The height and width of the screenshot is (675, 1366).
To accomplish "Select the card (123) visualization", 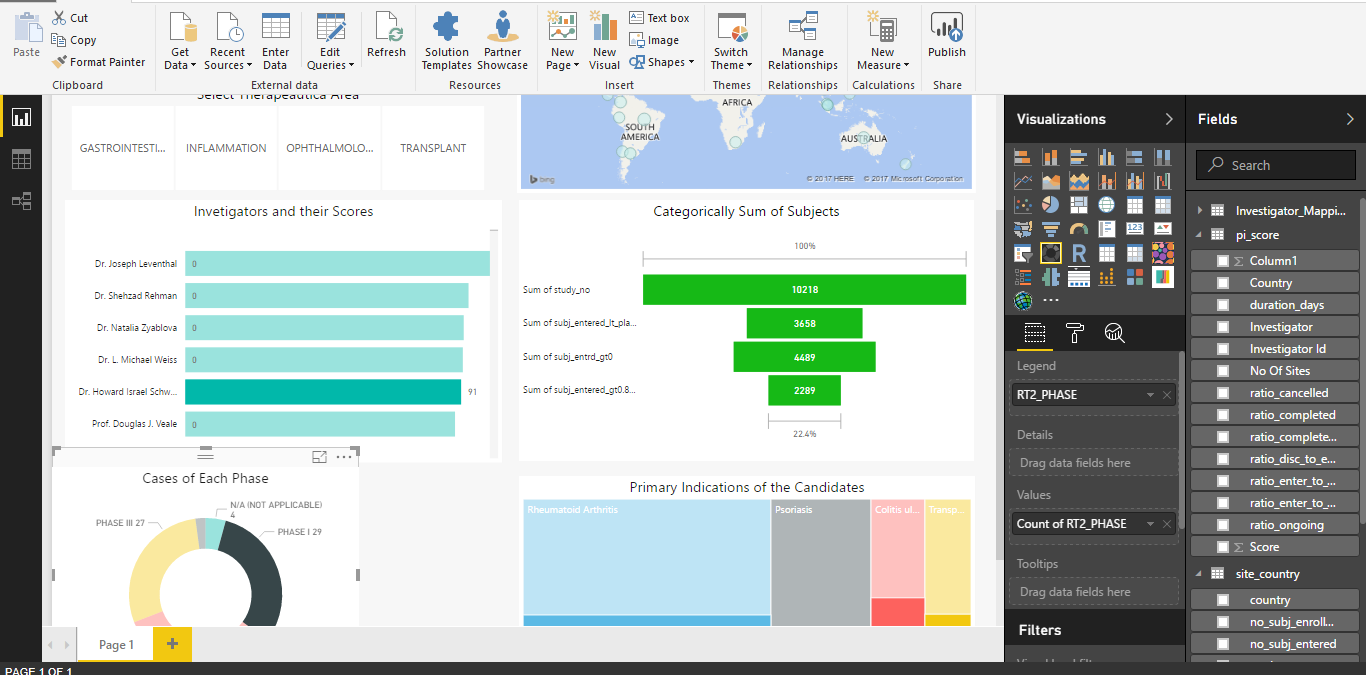I will tap(1134, 229).
